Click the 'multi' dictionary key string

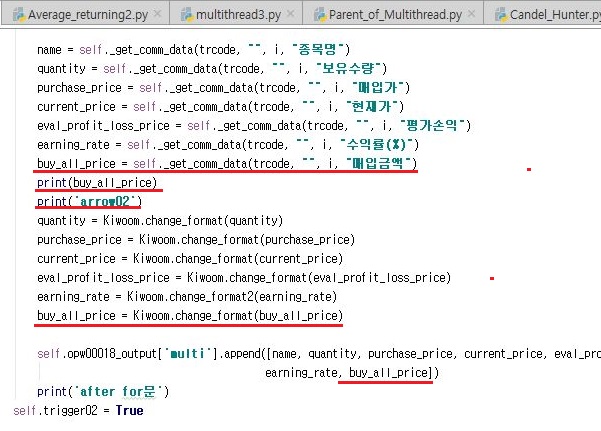[x=187, y=354]
